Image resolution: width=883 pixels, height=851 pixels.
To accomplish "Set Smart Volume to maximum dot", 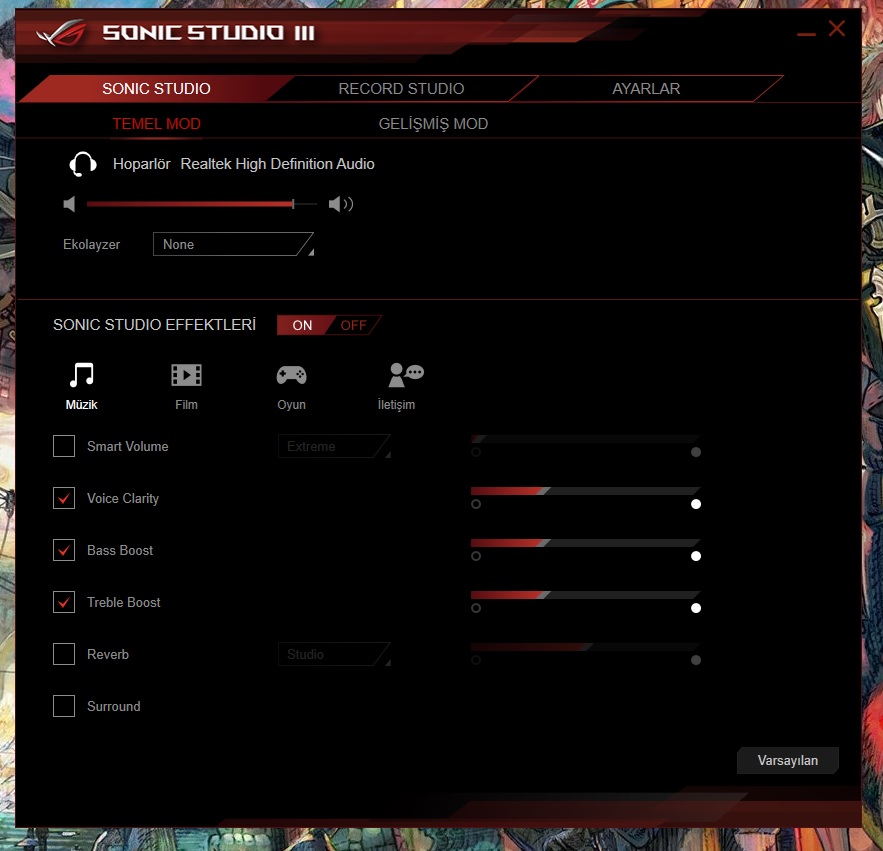I will coord(696,452).
